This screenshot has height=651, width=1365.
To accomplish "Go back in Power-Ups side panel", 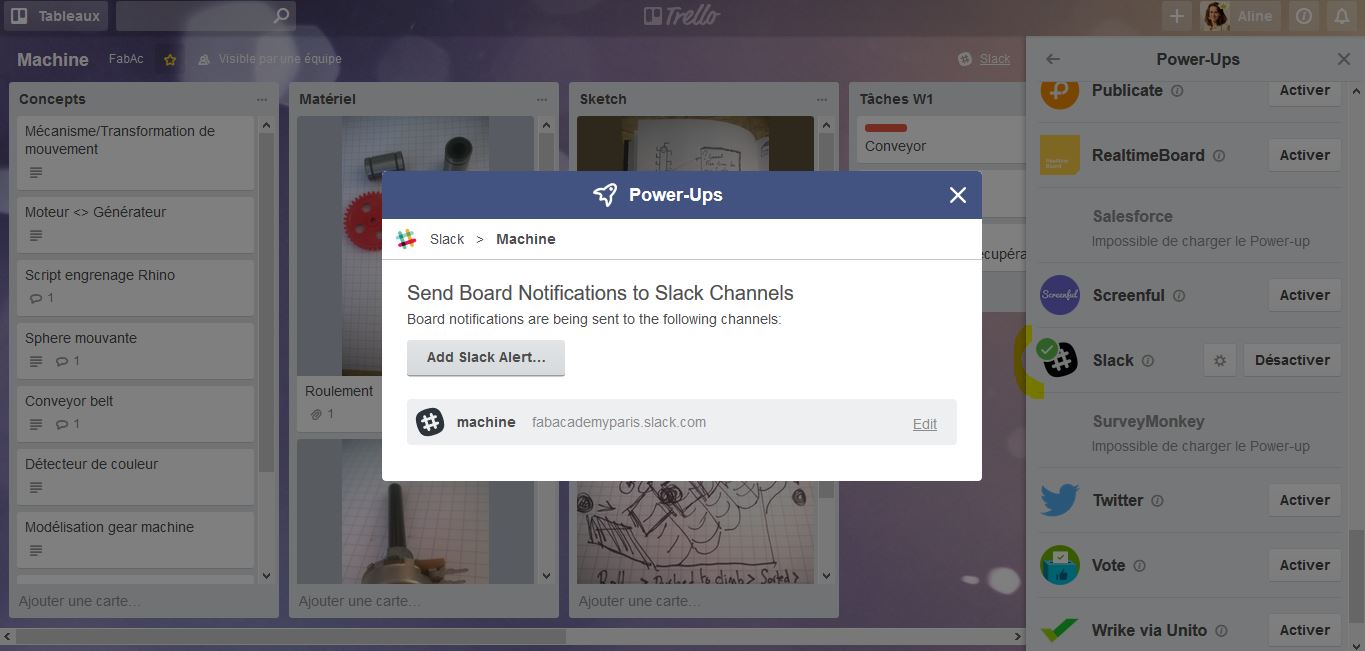I will [1052, 59].
